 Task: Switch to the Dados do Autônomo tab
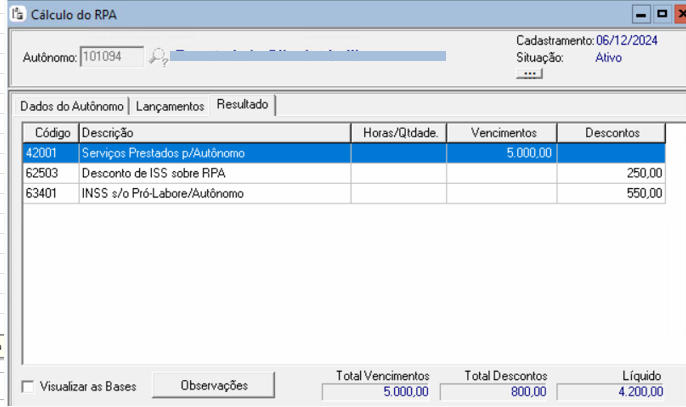71,106
